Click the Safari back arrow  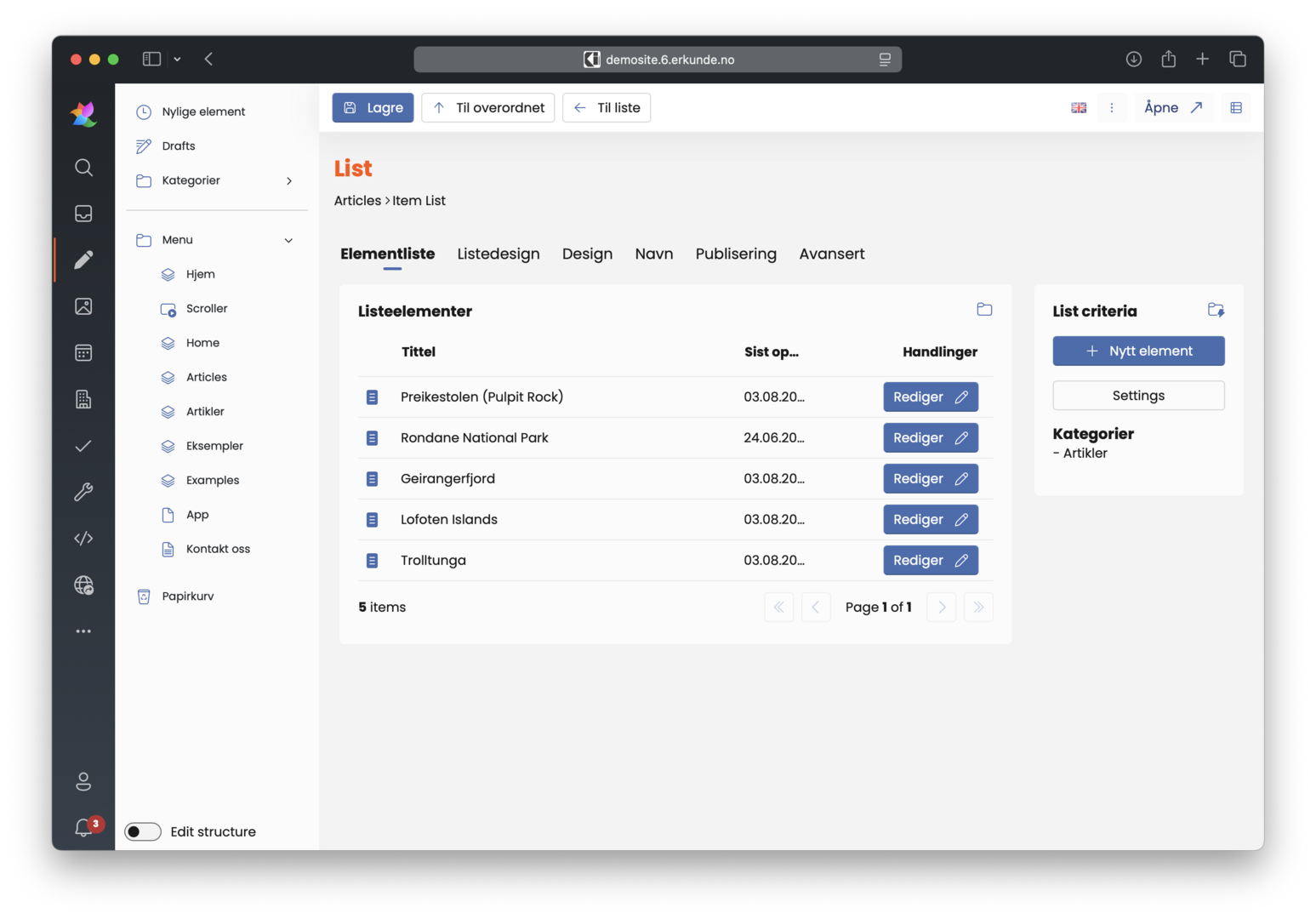pyautogui.click(x=208, y=59)
